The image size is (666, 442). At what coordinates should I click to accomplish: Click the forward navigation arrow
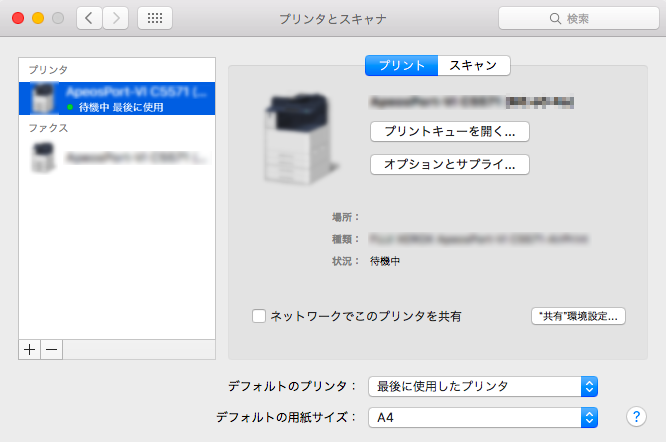click(115, 18)
